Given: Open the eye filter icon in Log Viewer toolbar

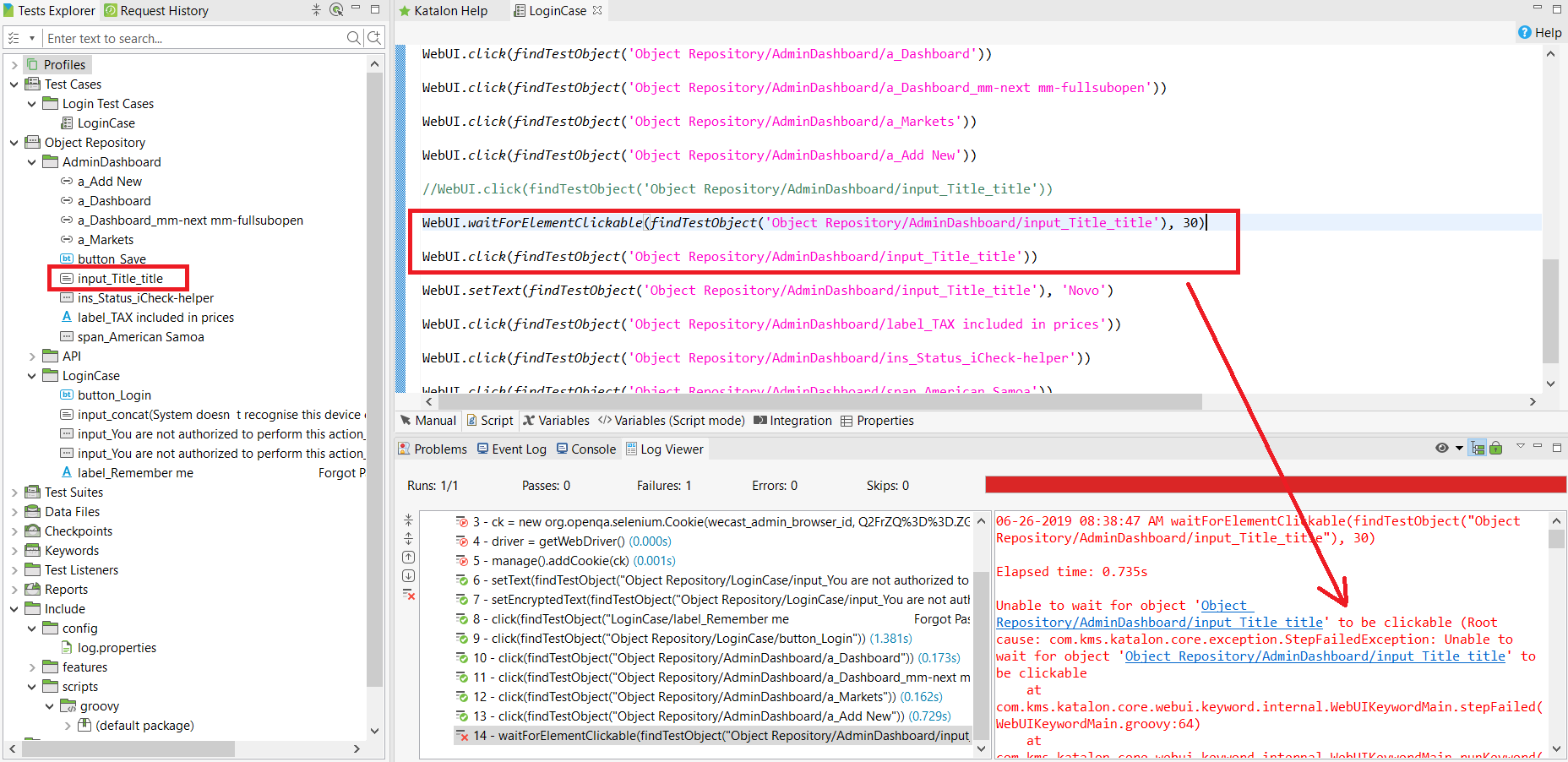Looking at the screenshot, I should click(1442, 449).
